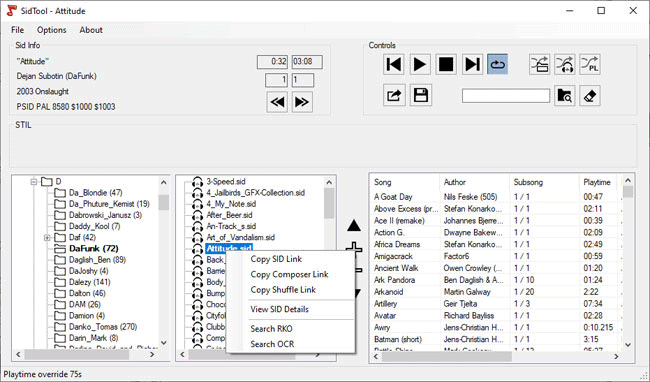Move playlist item up with triangle arrow

pos(354,226)
